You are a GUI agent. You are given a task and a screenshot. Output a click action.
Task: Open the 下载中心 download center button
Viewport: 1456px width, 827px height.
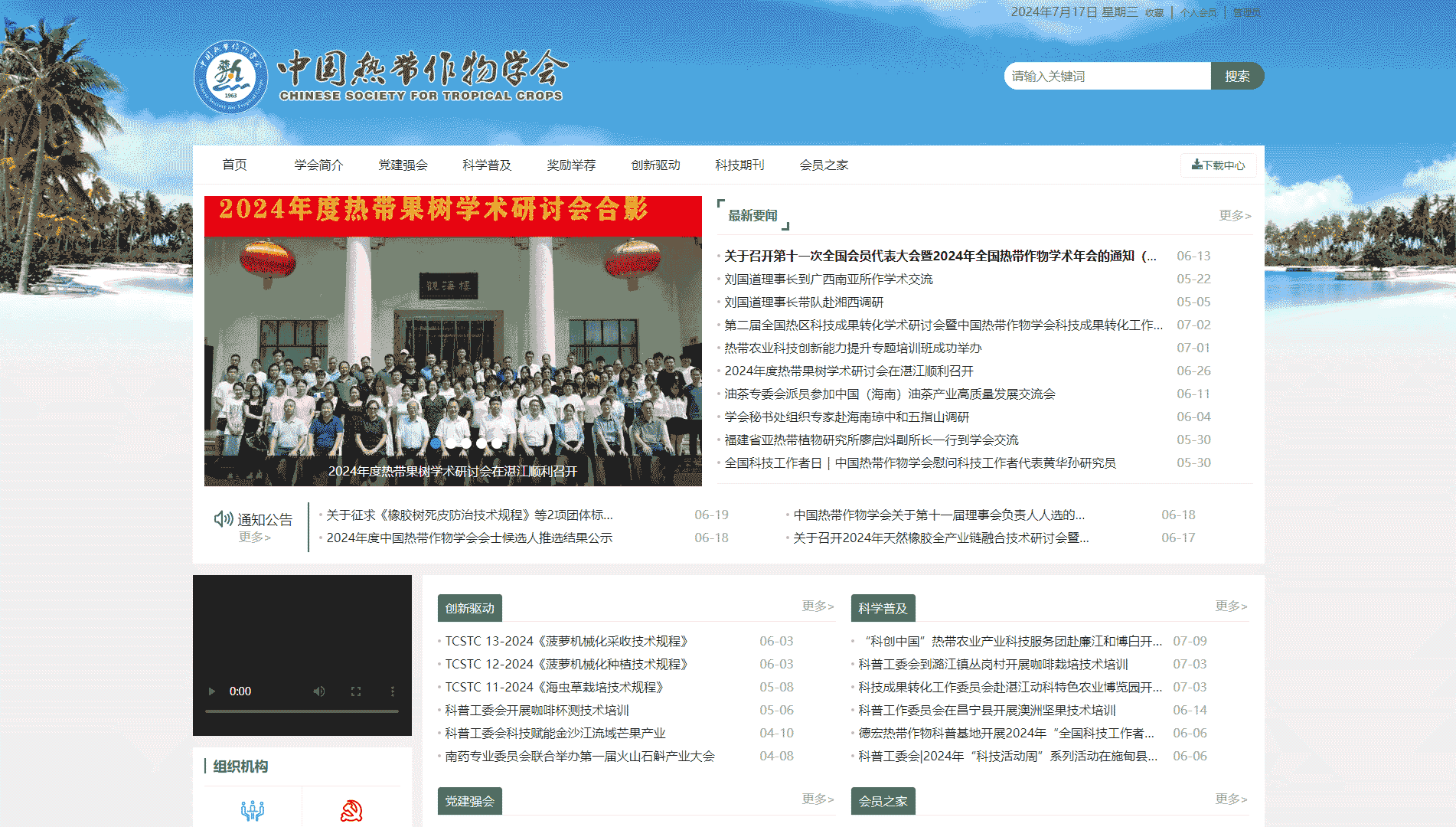click(1218, 165)
